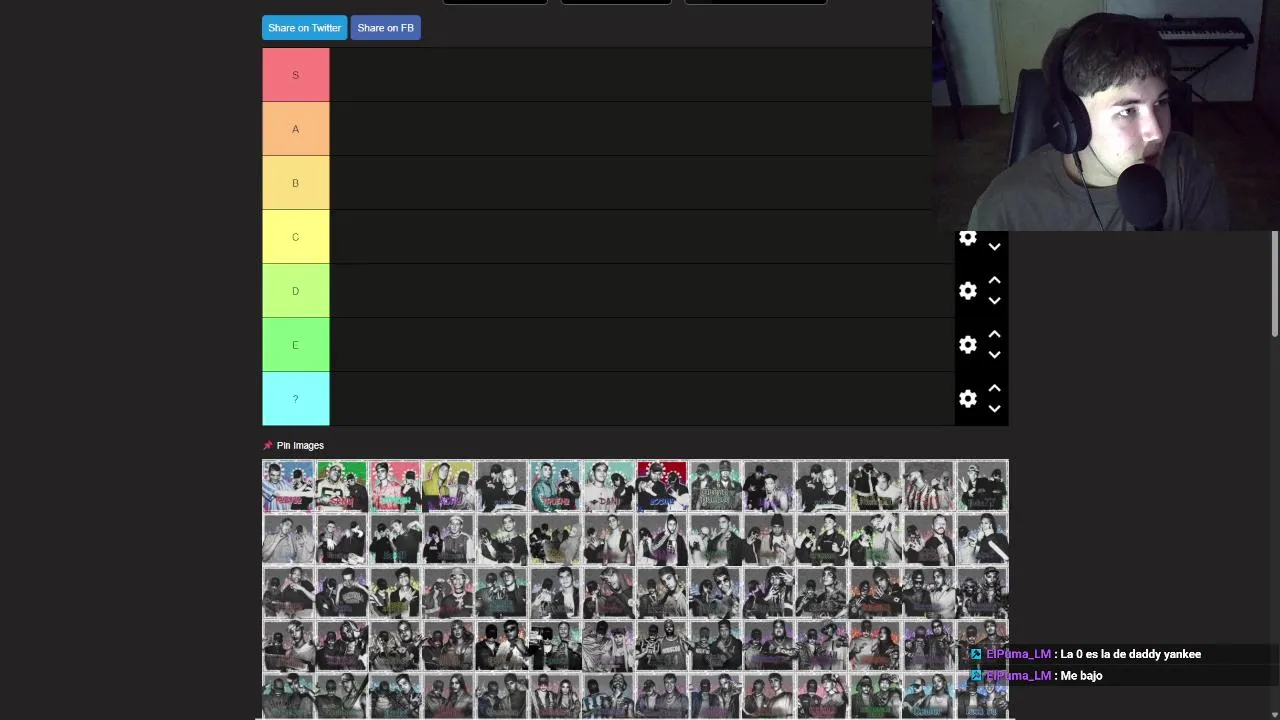Move the ? tier row up
Viewport: 1280px width, 720px height.
pos(994,389)
